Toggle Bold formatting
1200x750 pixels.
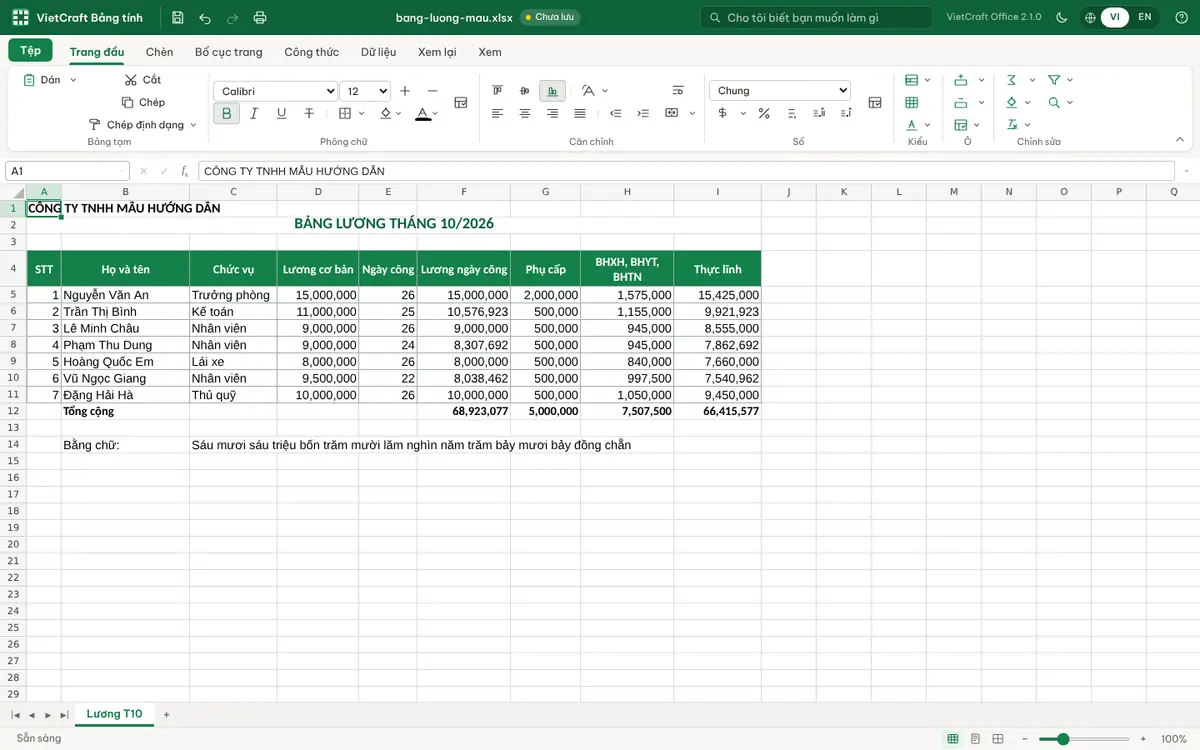click(227, 114)
